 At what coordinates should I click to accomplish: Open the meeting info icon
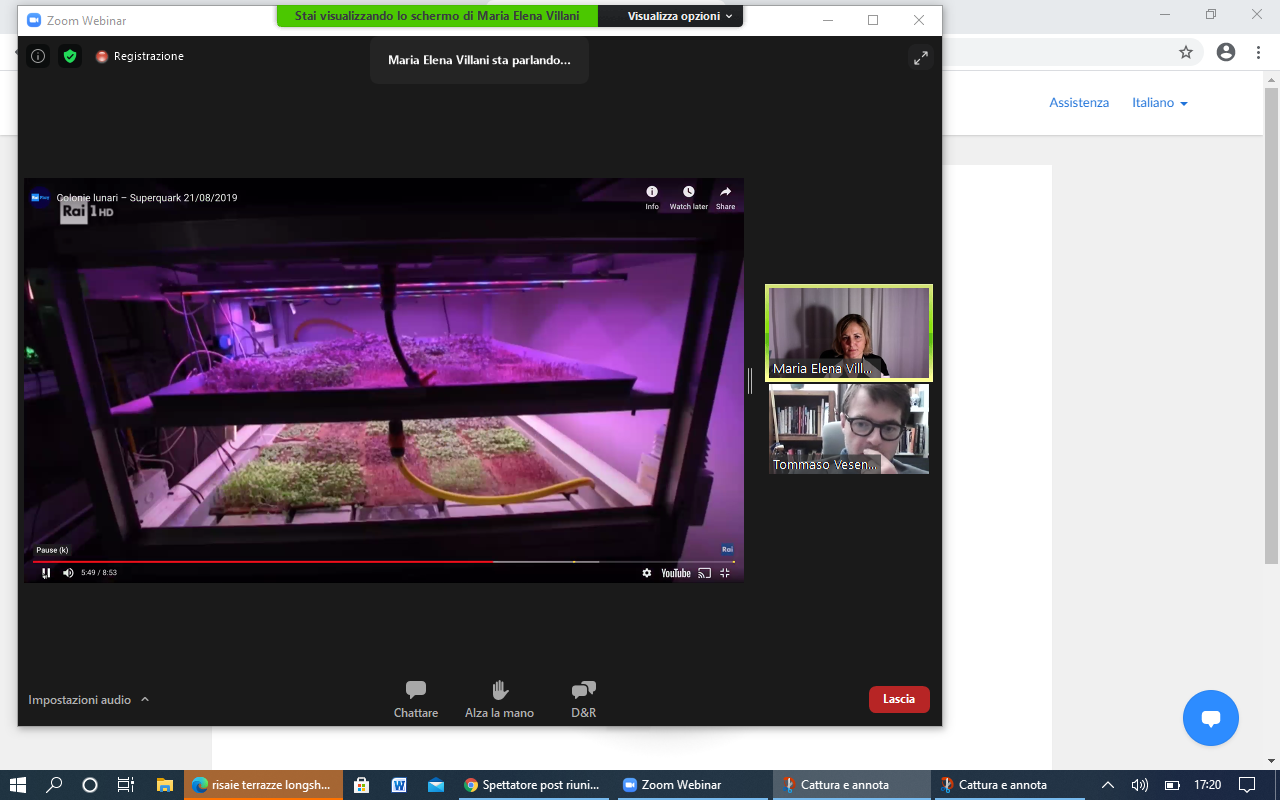pyautogui.click(x=38, y=56)
